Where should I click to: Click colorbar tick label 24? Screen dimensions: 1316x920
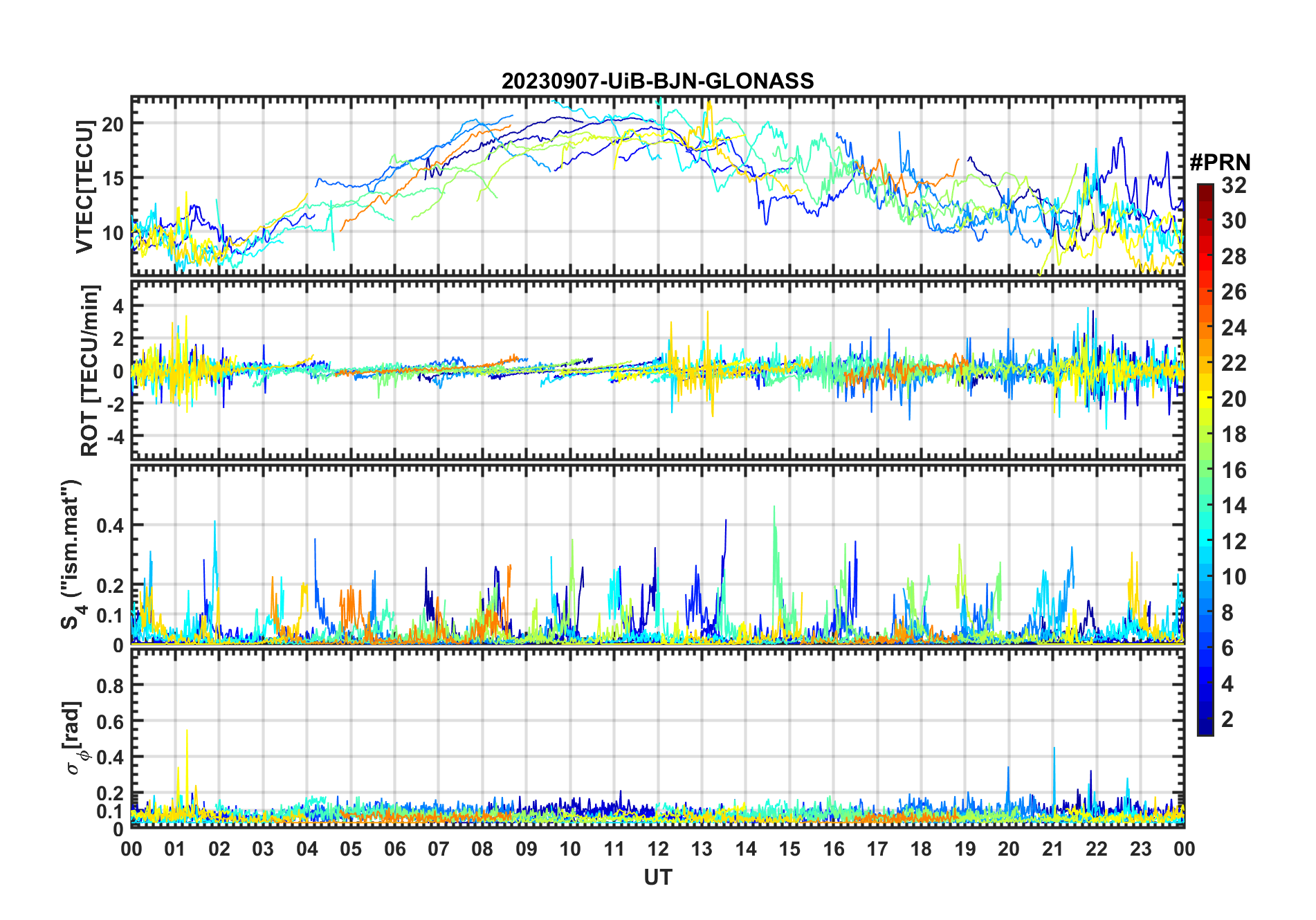tap(1234, 328)
